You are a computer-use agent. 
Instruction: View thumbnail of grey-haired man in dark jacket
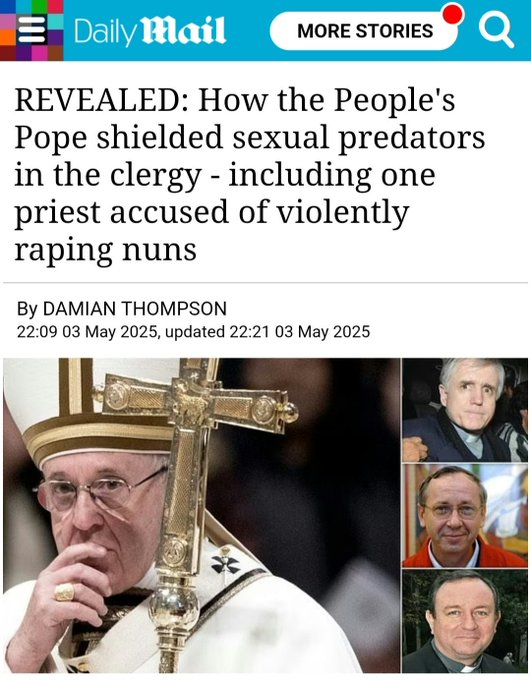(465, 410)
